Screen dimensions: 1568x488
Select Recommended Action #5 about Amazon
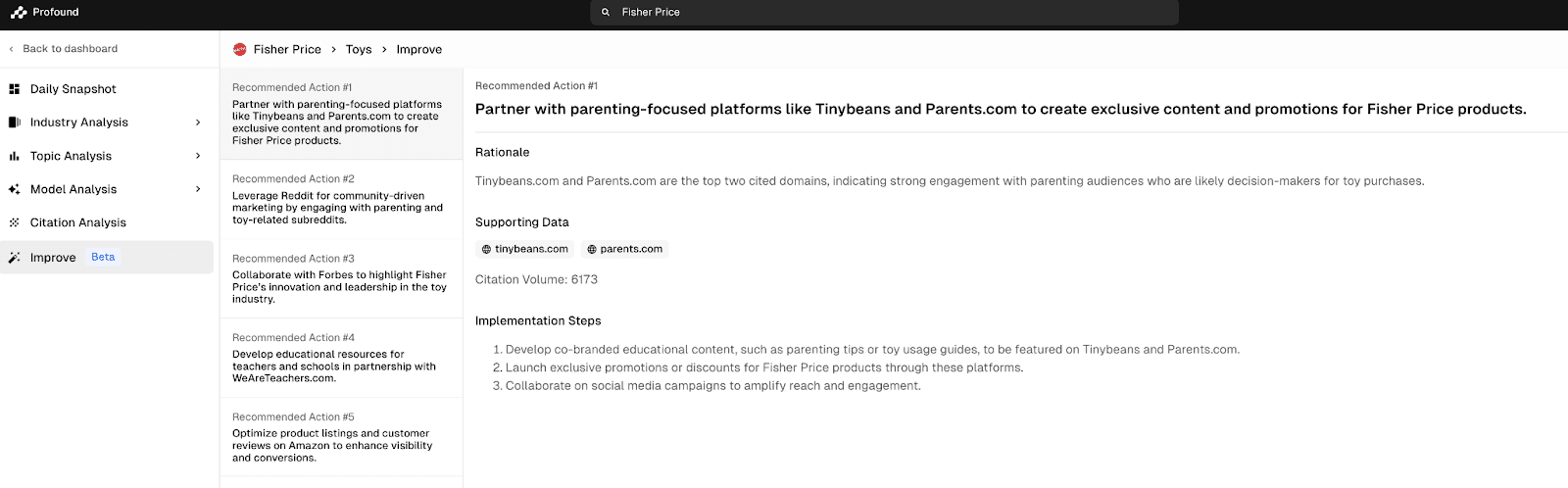[x=341, y=437]
